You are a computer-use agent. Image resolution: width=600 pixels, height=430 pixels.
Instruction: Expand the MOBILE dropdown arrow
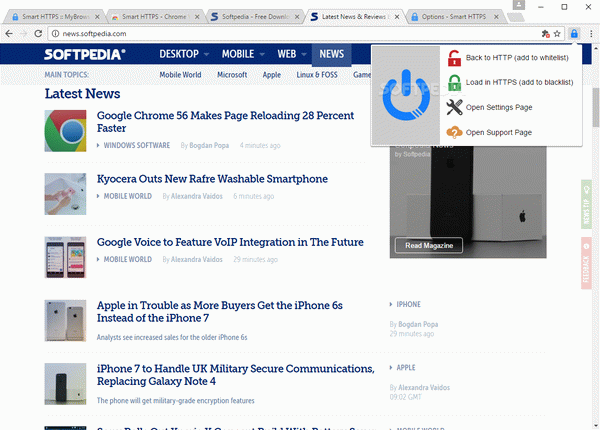(x=262, y=54)
